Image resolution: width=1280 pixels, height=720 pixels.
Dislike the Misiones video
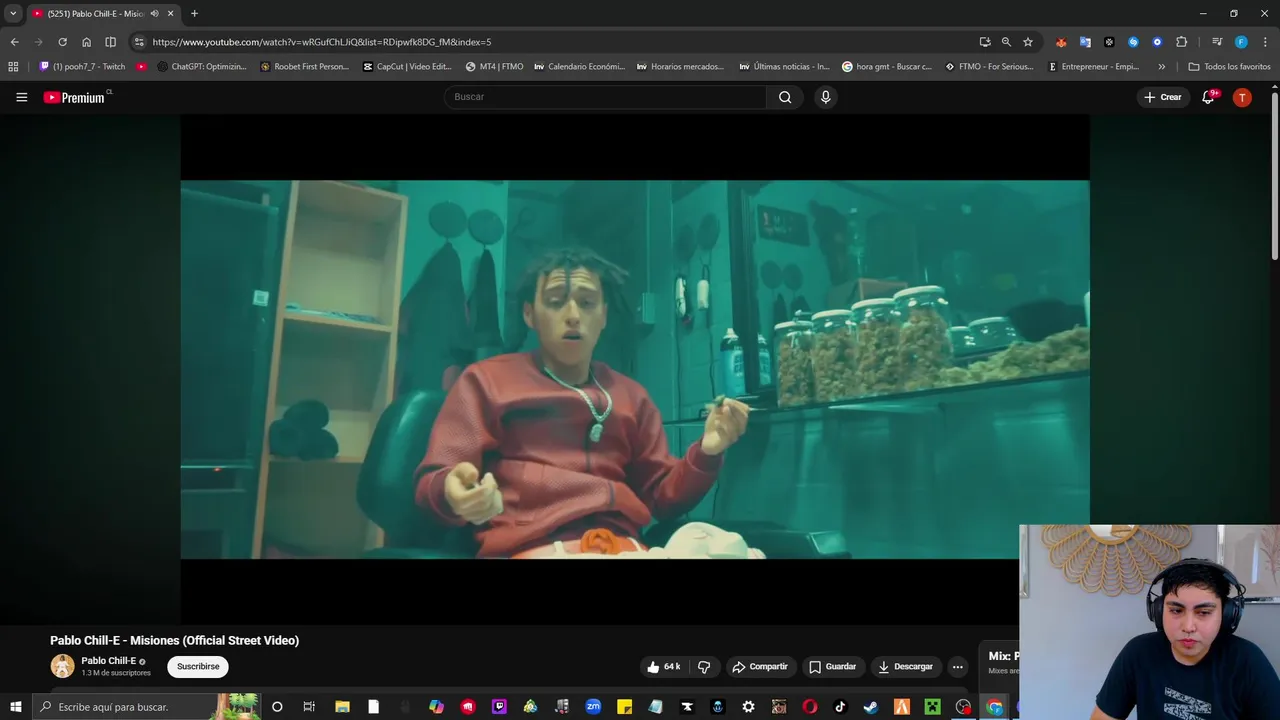pyautogui.click(x=704, y=667)
